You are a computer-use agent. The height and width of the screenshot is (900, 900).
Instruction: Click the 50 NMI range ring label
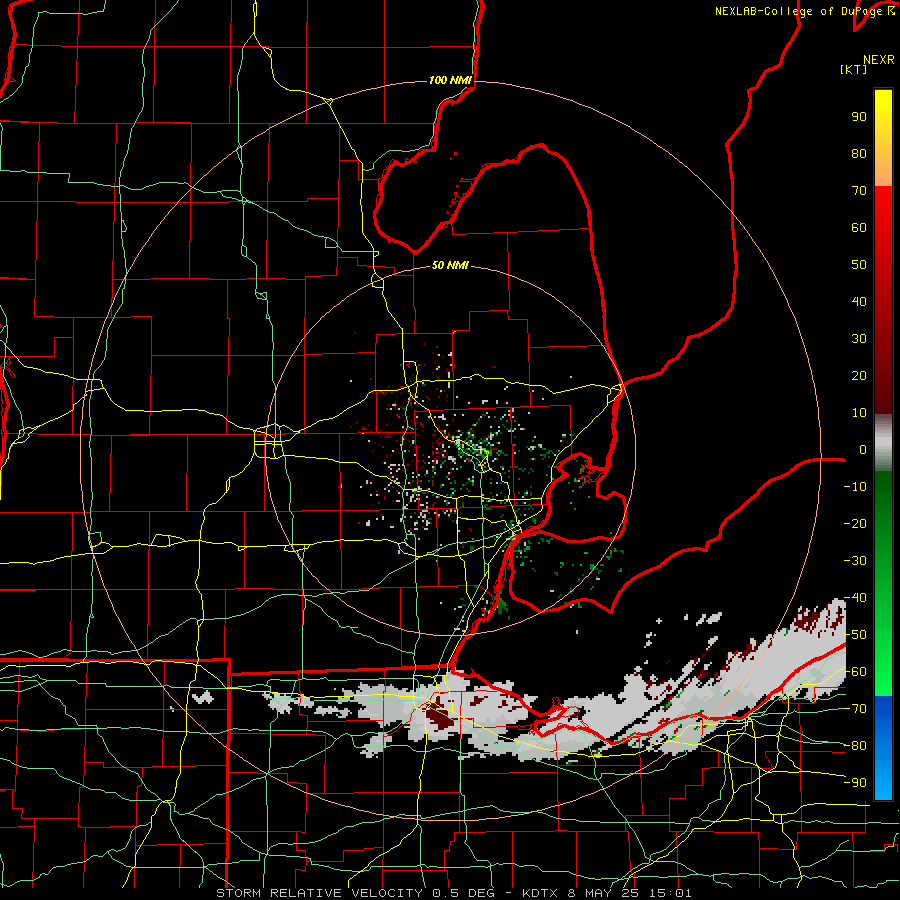tap(450, 265)
